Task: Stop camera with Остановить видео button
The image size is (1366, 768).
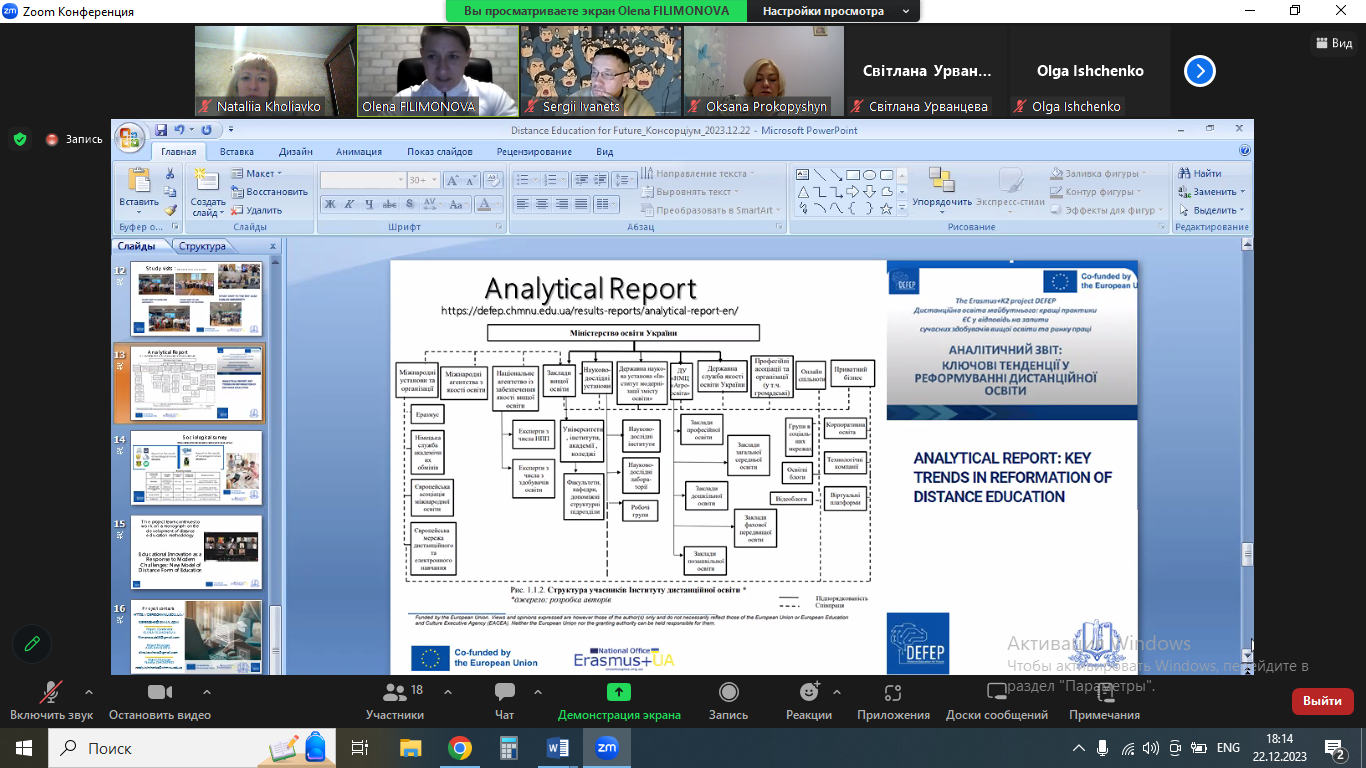Action: point(159,693)
